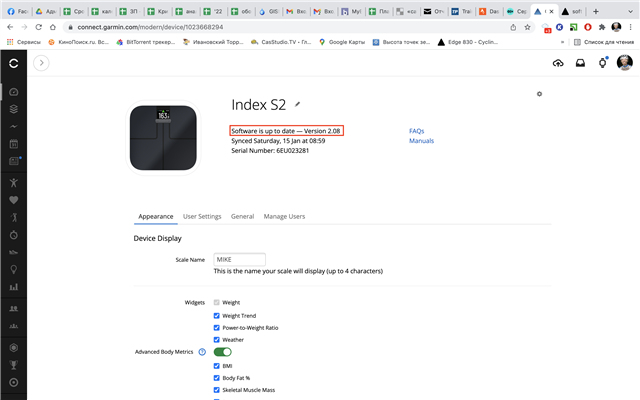
Task: Select the Appearance tab
Action: (156, 216)
